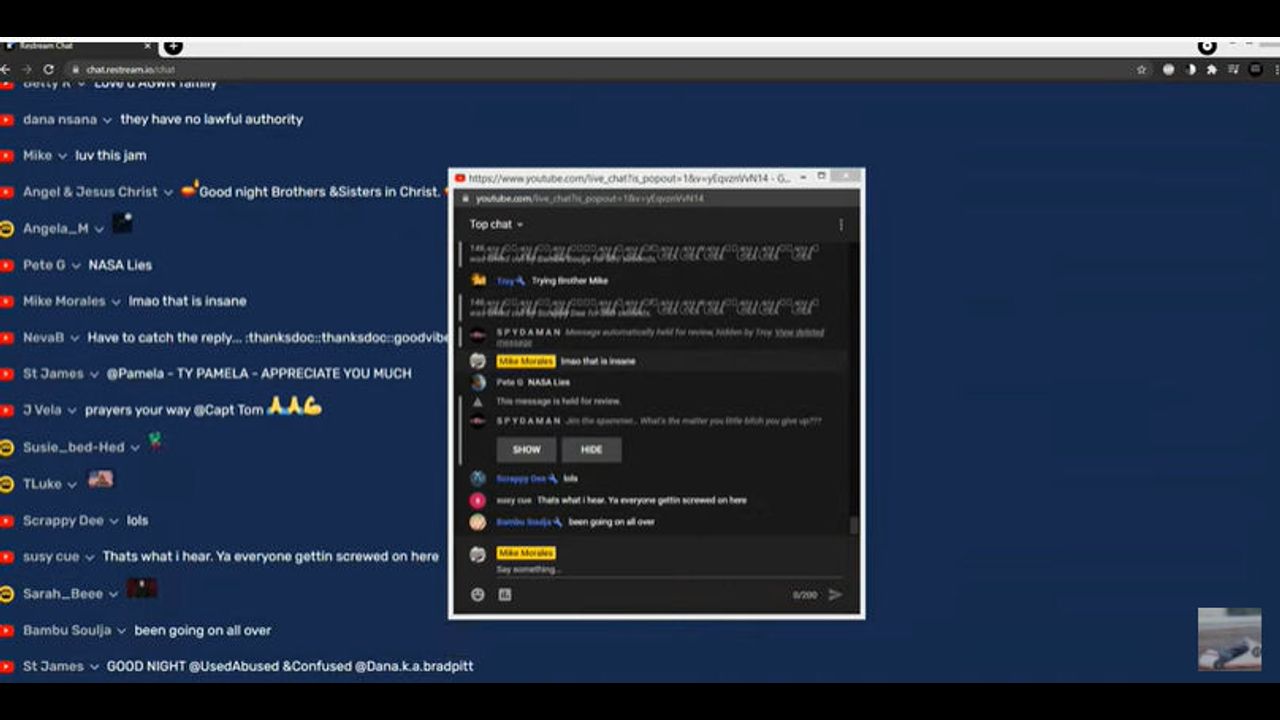Click the Say something chat input field

(x=650, y=570)
